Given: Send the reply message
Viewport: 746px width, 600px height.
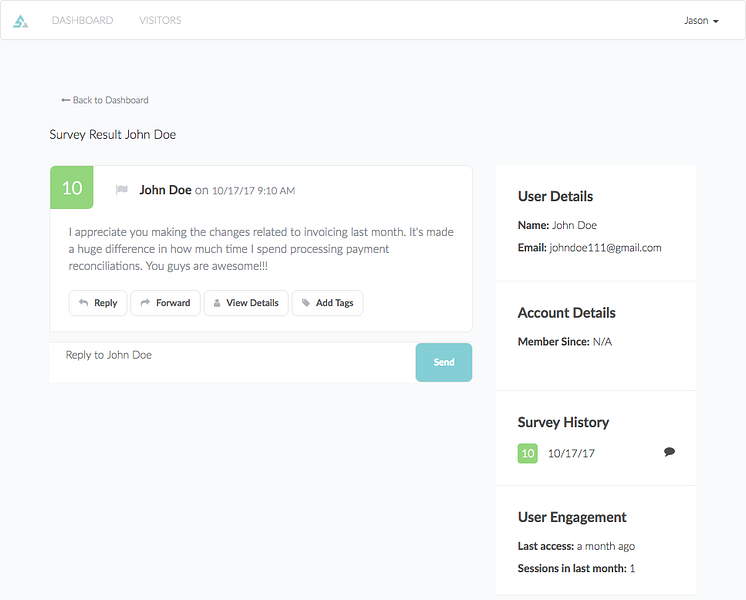Looking at the screenshot, I should click(444, 362).
